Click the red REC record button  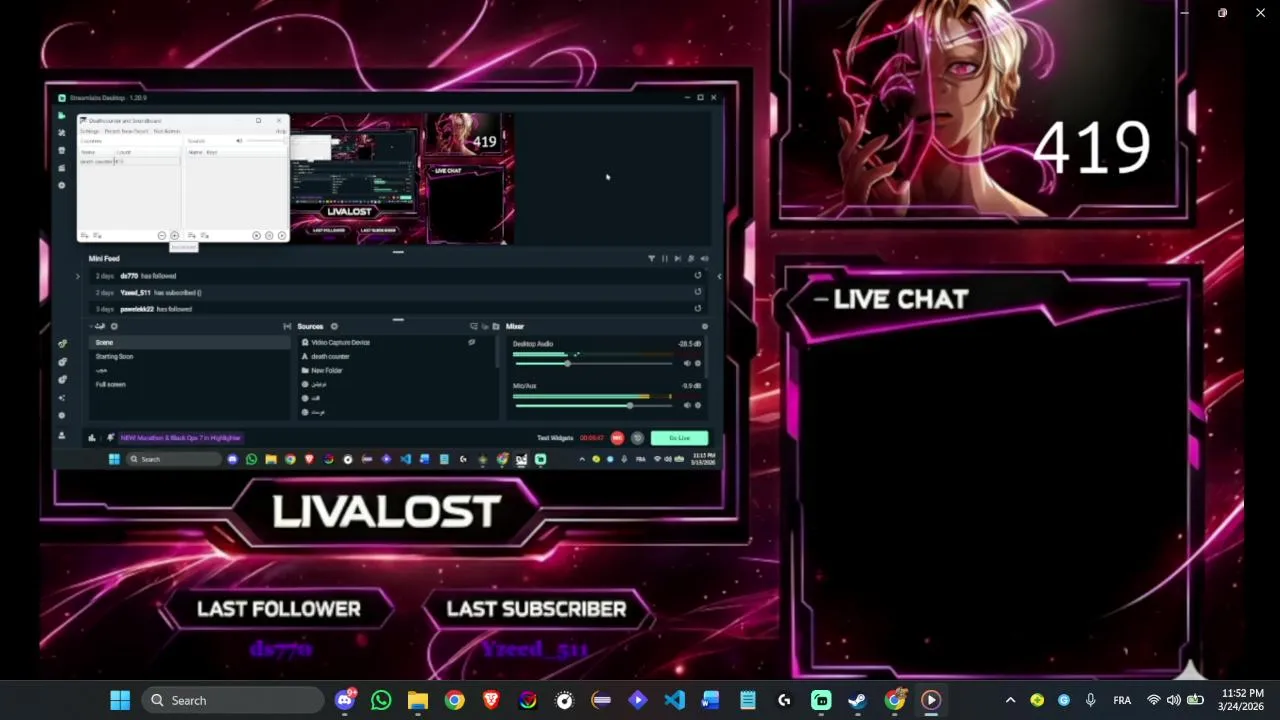617,438
